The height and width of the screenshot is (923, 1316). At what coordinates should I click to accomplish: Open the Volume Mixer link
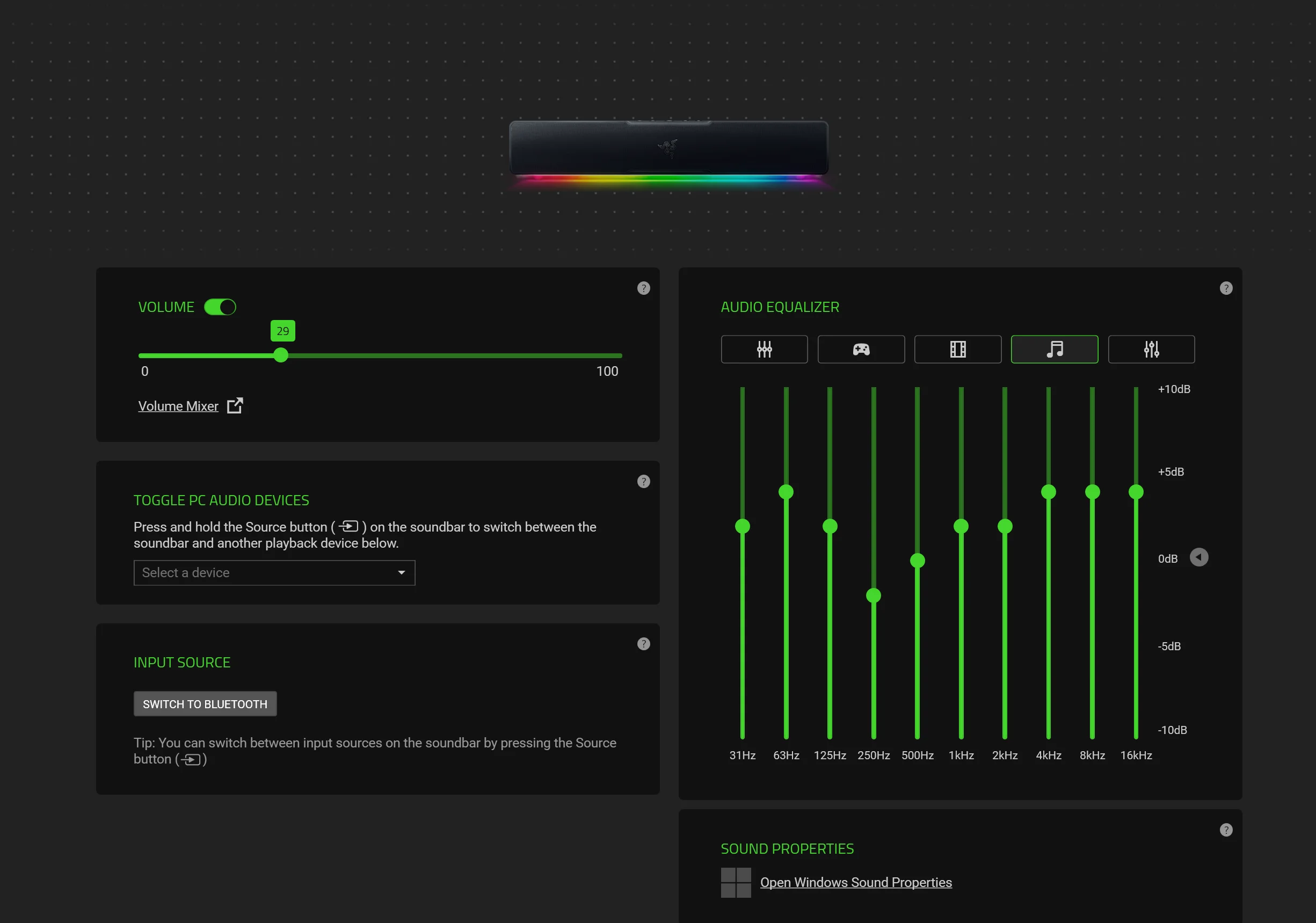pyautogui.click(x=178, y=406)
